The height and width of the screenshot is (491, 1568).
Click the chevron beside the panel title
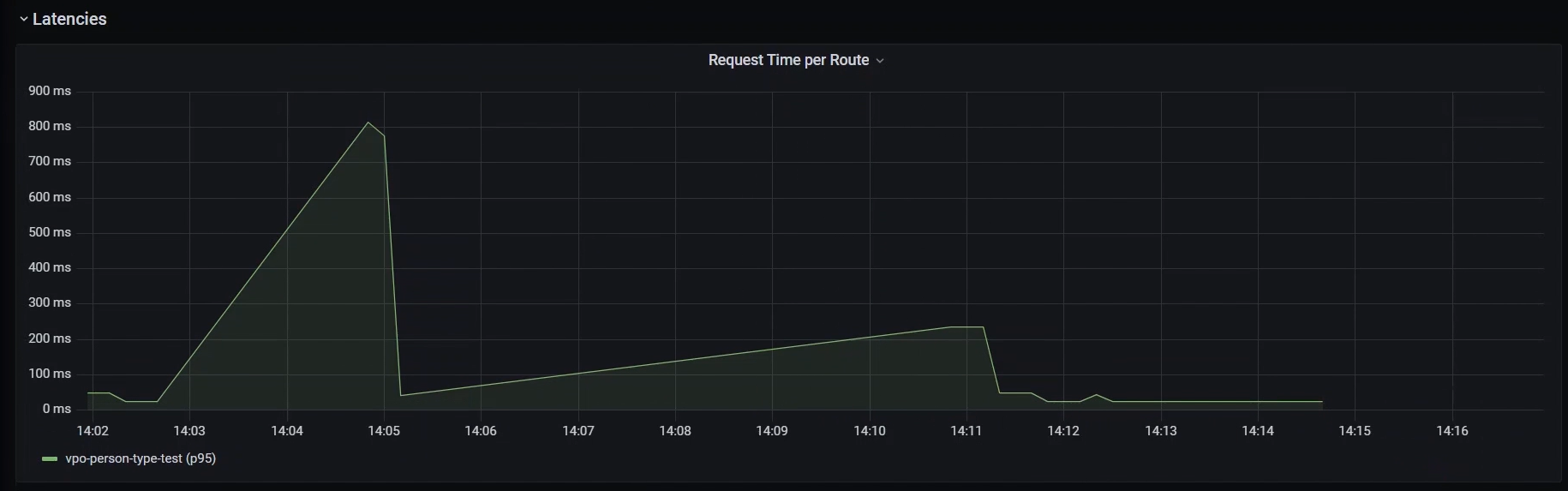(x=880, y=61)
